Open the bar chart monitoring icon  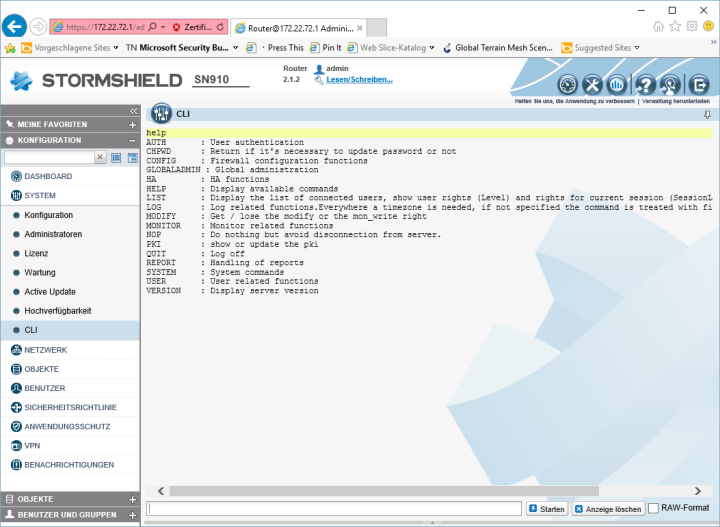tap(618, 85)
